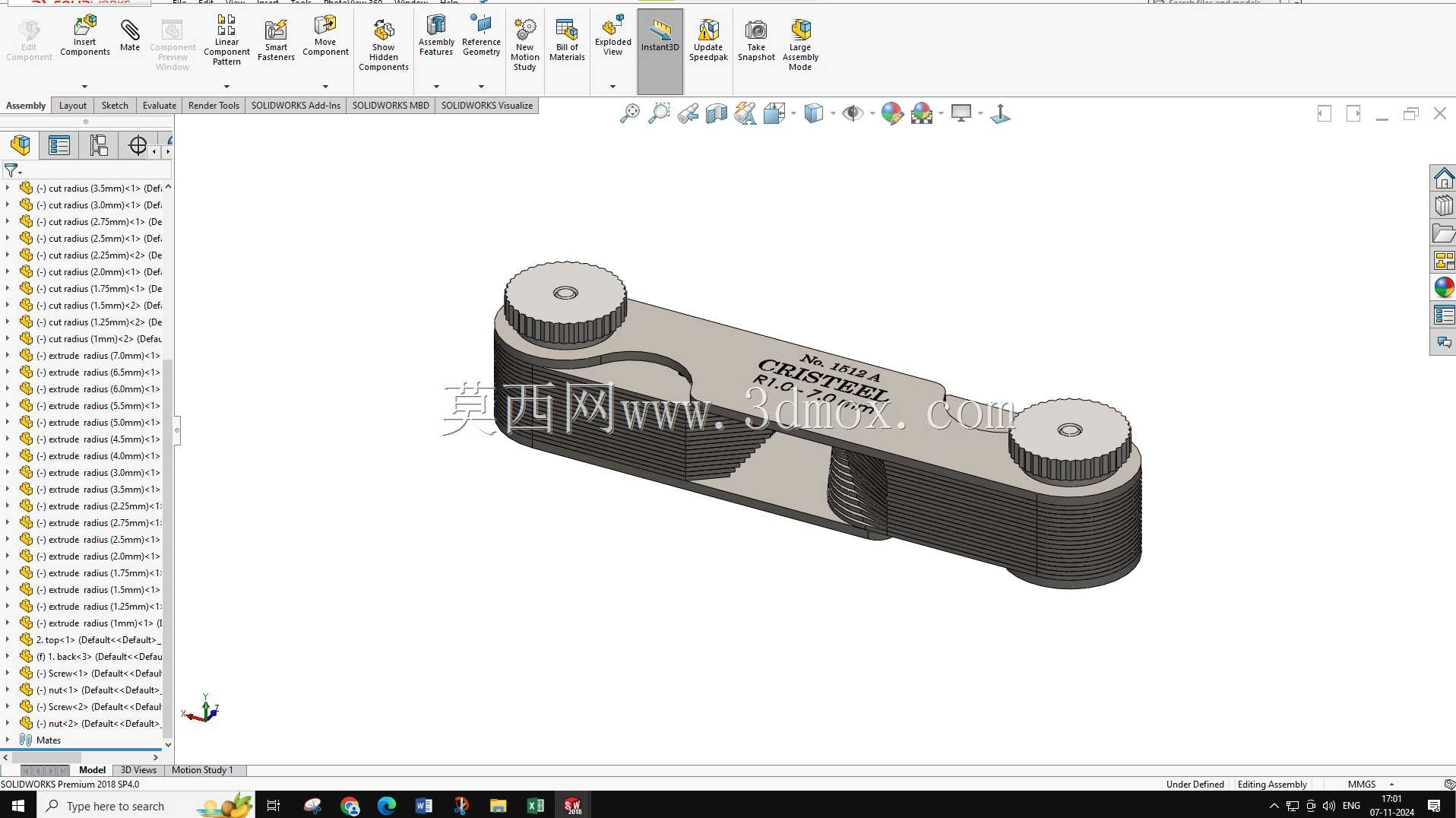Switch to the Layout tab
This screenshot has width=1456, height=818.
pos(73,106)
